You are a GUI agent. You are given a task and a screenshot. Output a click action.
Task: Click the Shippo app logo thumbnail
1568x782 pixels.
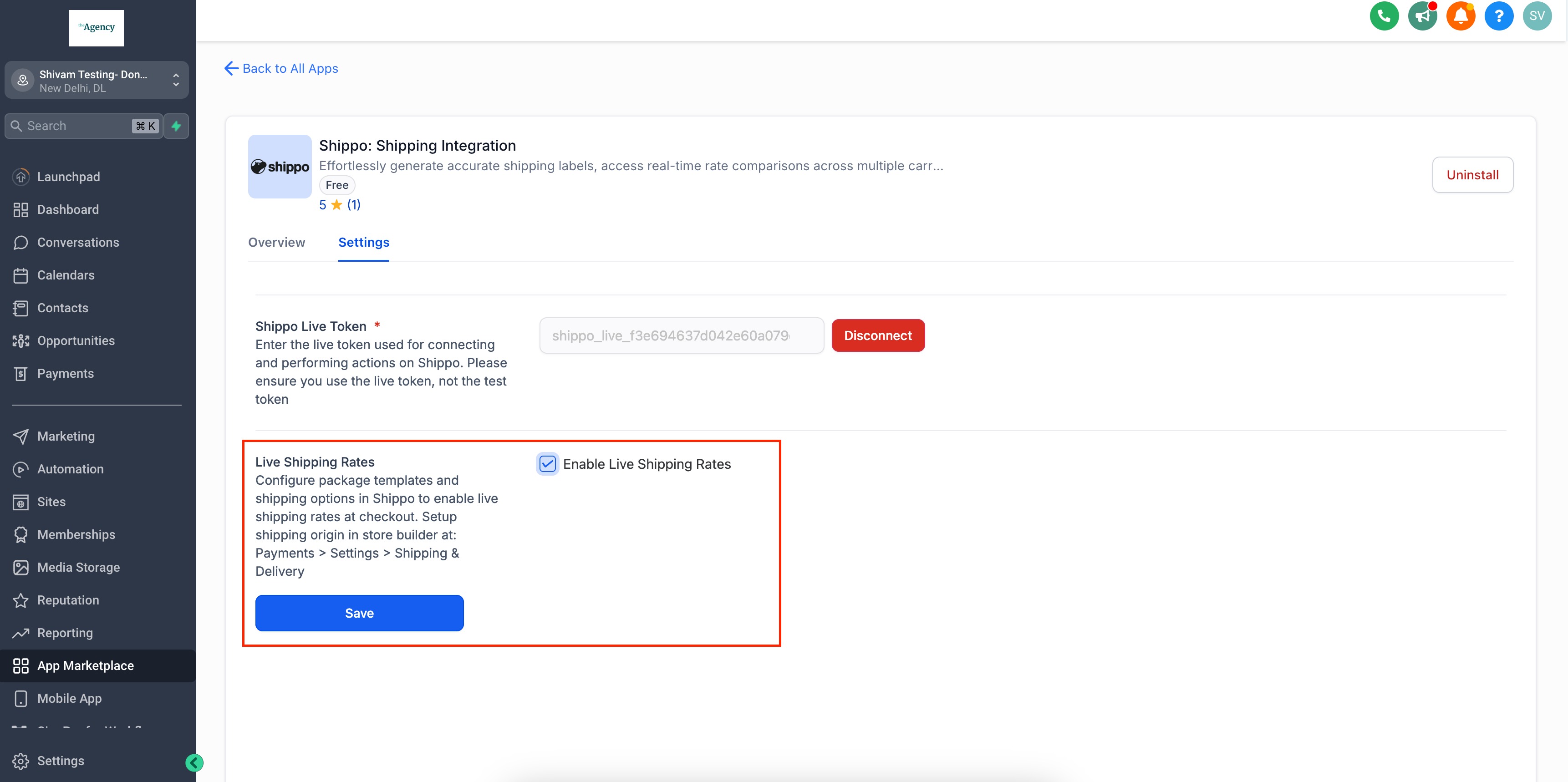pyautogui.click(x=280, y=166)
